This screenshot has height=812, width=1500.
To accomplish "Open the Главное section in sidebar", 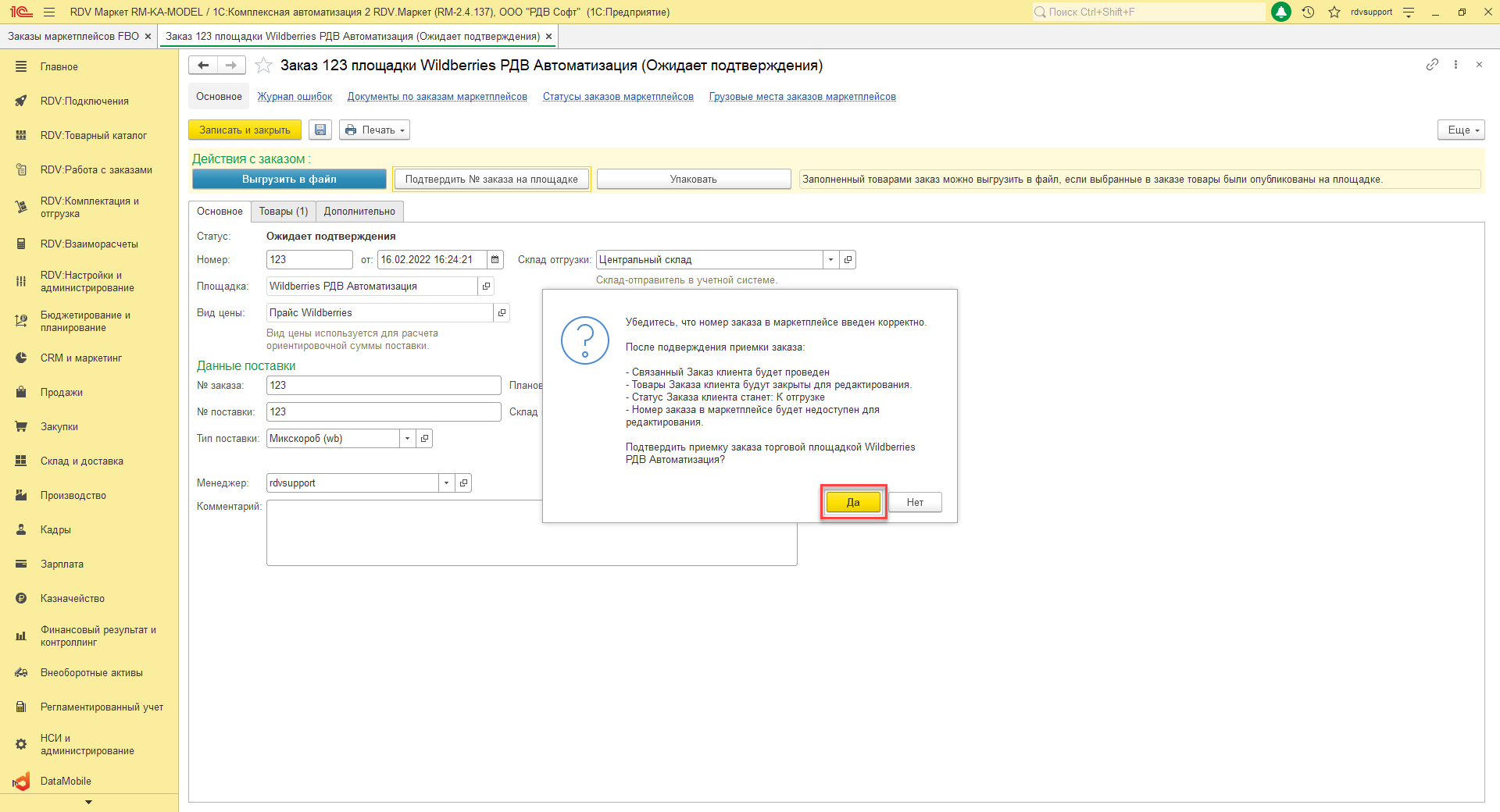I will tap(89, 67).
